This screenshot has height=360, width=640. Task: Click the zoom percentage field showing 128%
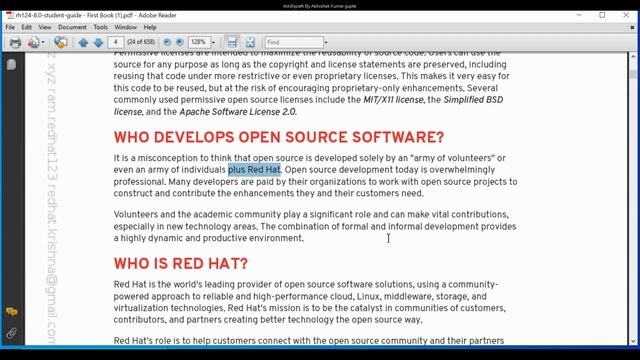[199, 42]
